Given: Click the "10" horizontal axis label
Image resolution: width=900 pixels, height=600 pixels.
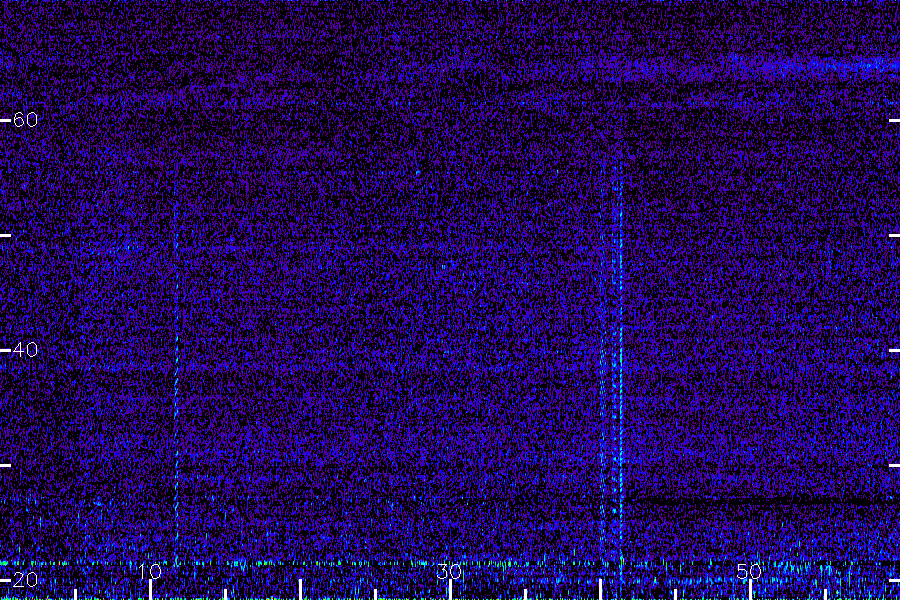Looking at the screenshot, I should 150,571.
